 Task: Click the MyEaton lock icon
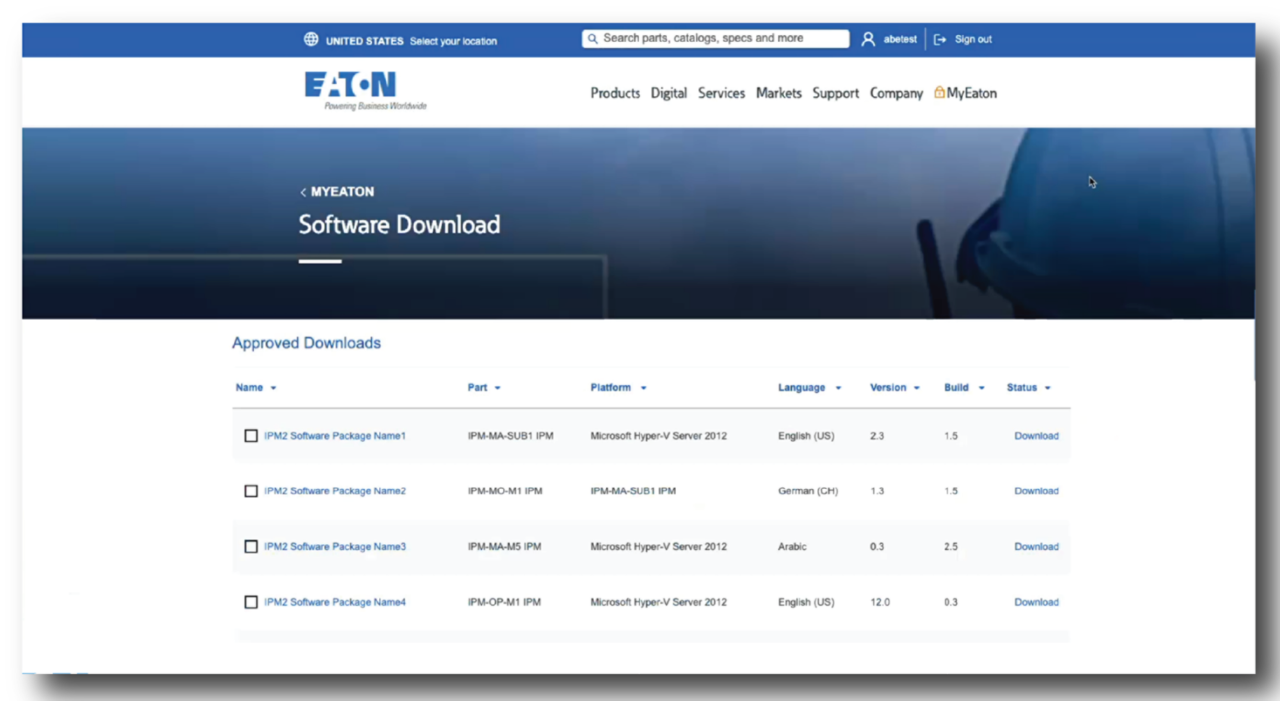pos(940,93)
